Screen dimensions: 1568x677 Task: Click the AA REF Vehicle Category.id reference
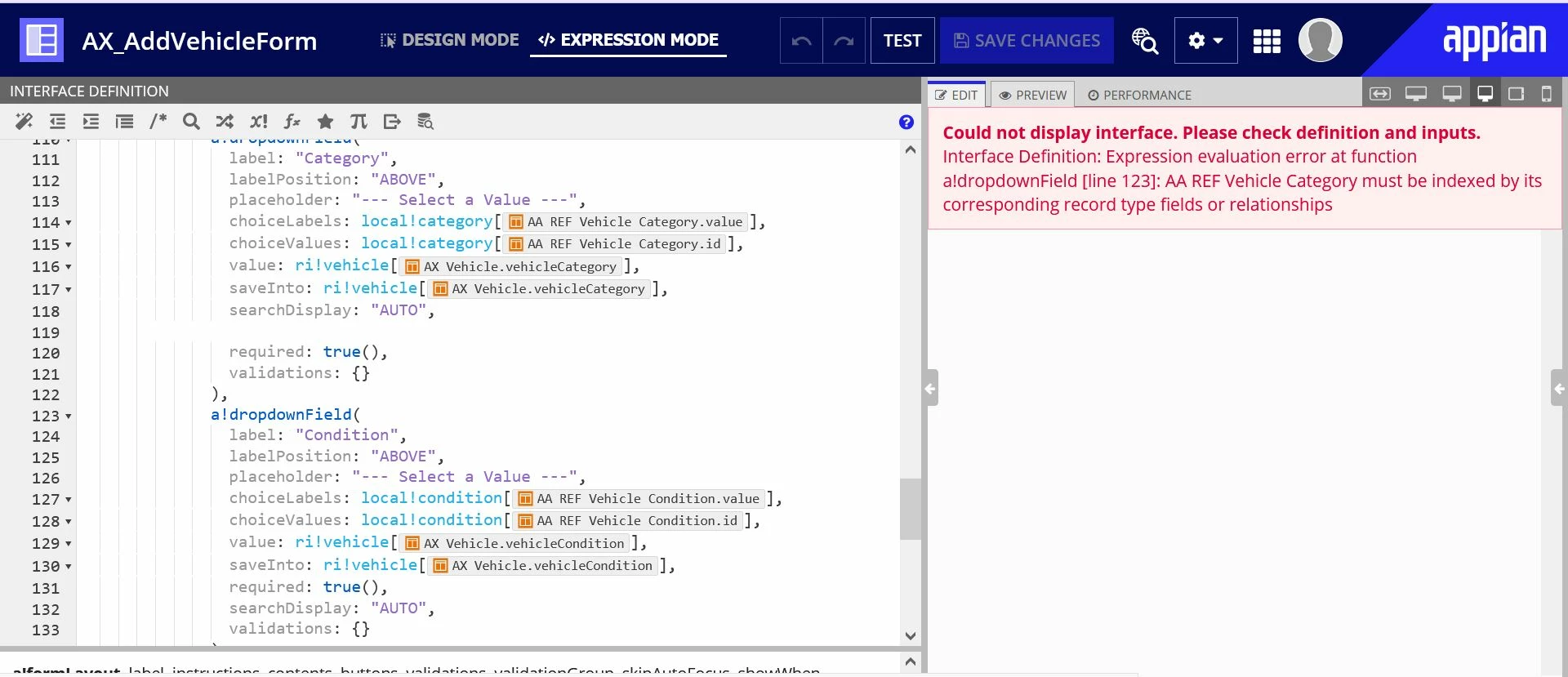[614, 244]
